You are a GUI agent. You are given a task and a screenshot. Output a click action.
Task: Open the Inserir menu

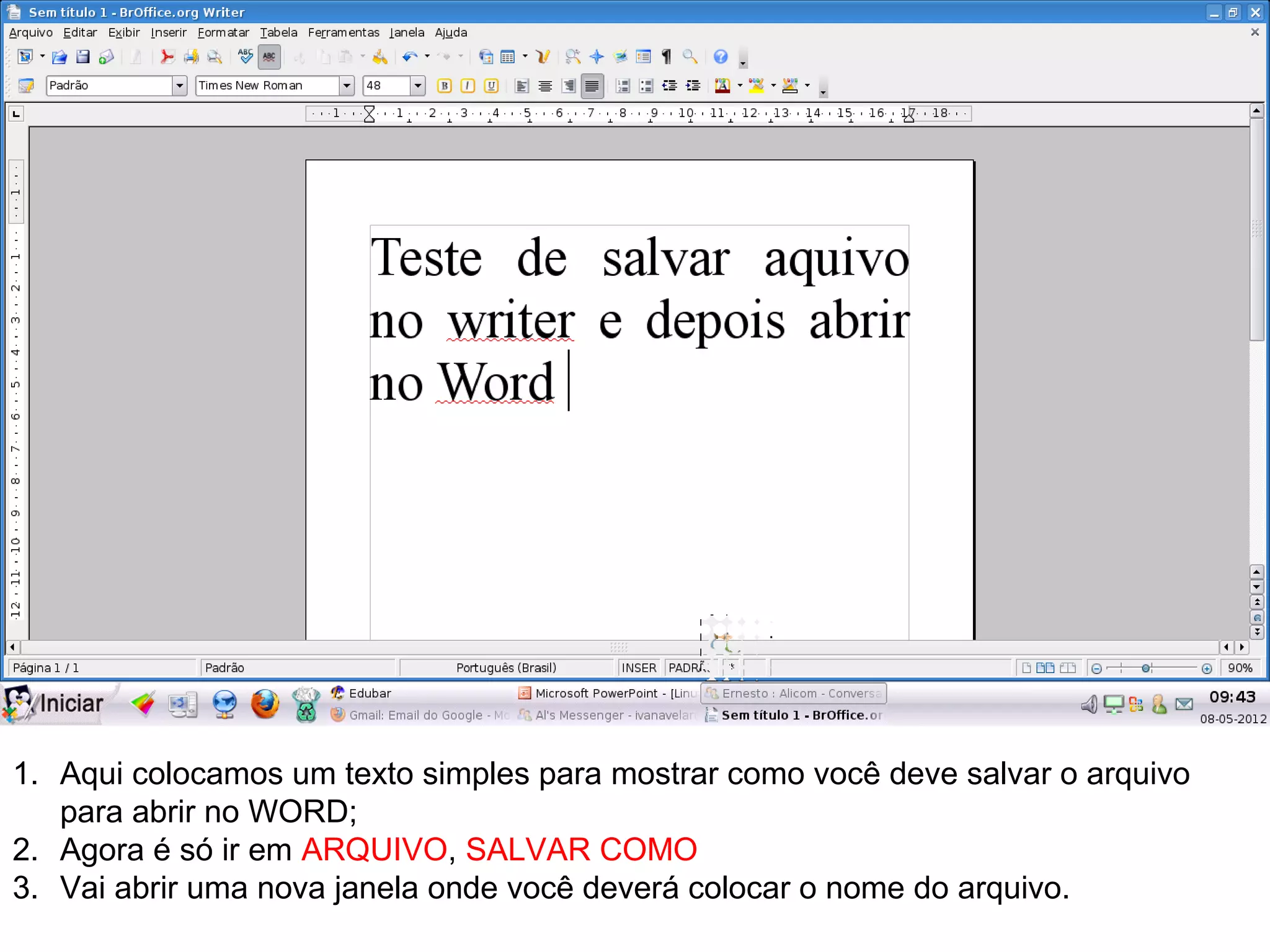point(169,33)
